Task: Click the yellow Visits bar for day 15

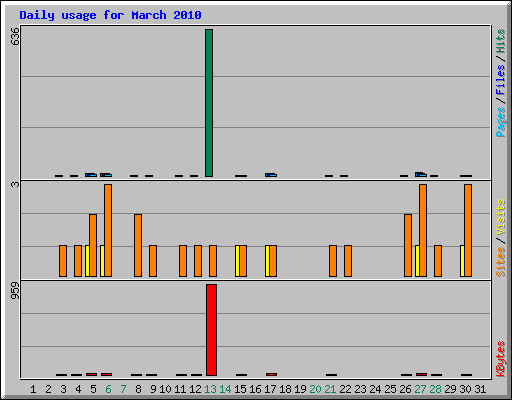Action: [x=237, y=261]
